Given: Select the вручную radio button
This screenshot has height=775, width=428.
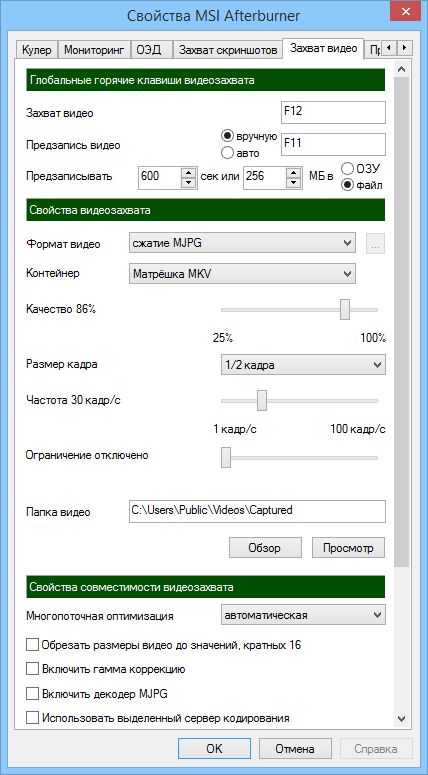Looking at the screenshot, I should click(250, 135).
